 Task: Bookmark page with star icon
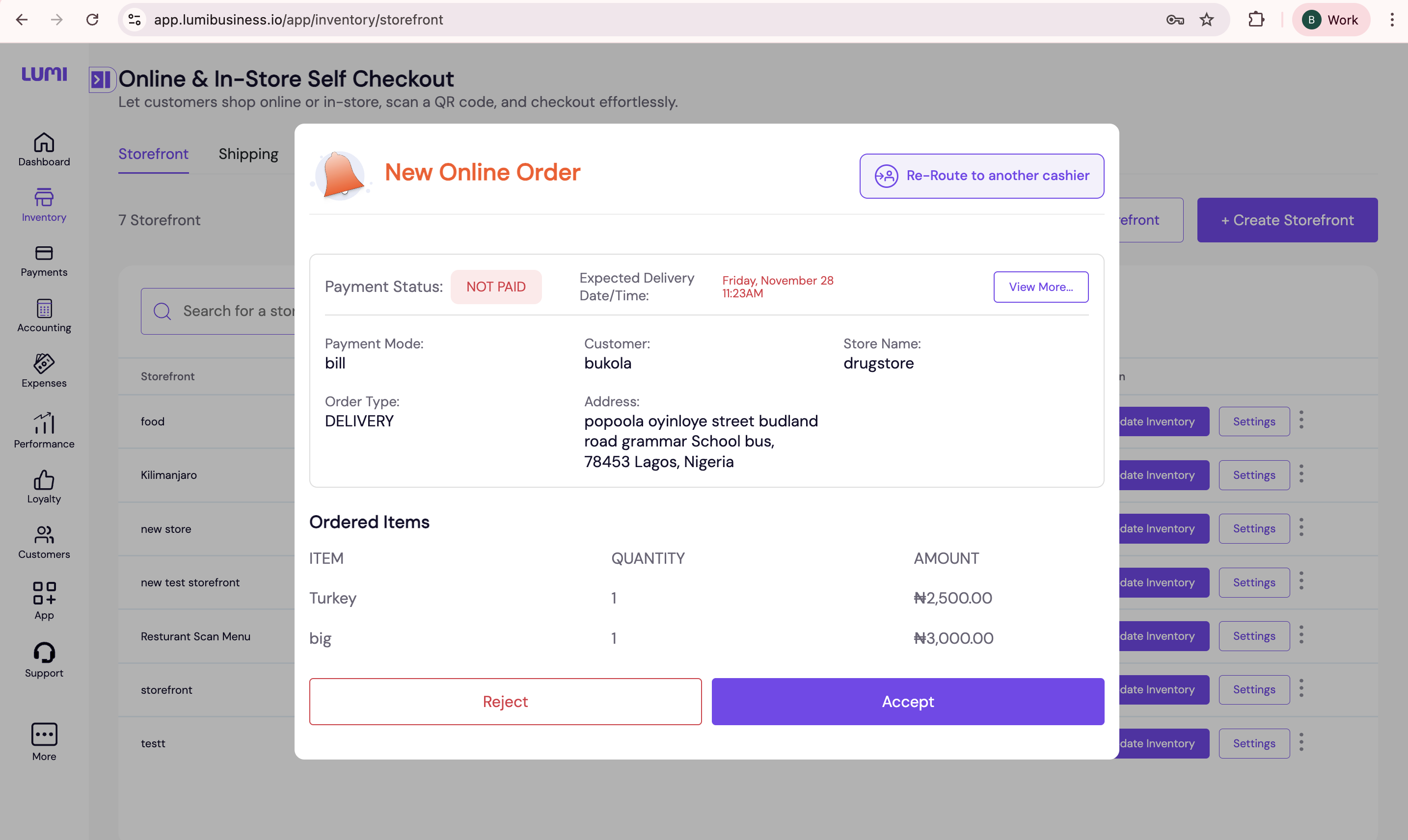tap(1206, 20)
